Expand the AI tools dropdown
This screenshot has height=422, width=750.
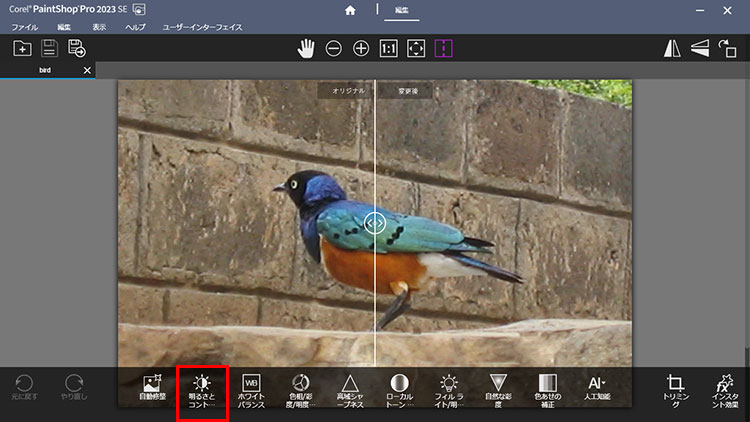pyautogui.click(x=597, y=389)
